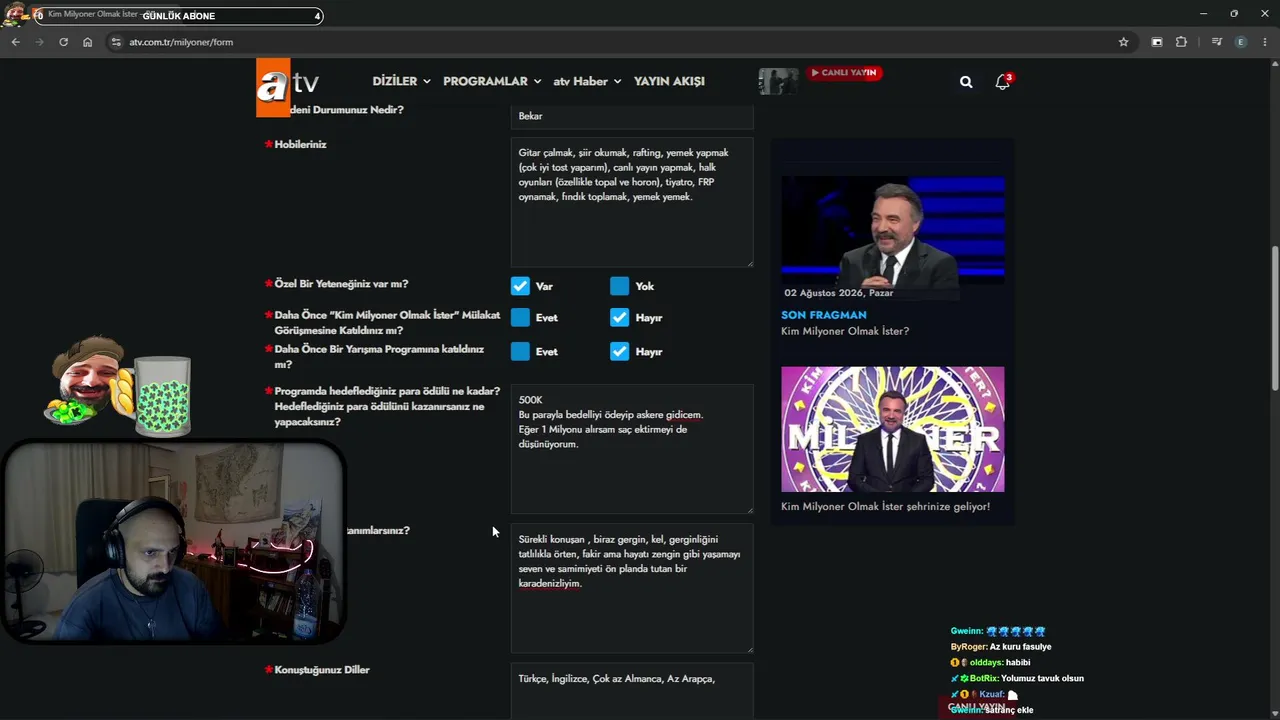Open the browser three-dot menu
The height and width of the screenshot is (720, 1280).
tap(1265, 42)
